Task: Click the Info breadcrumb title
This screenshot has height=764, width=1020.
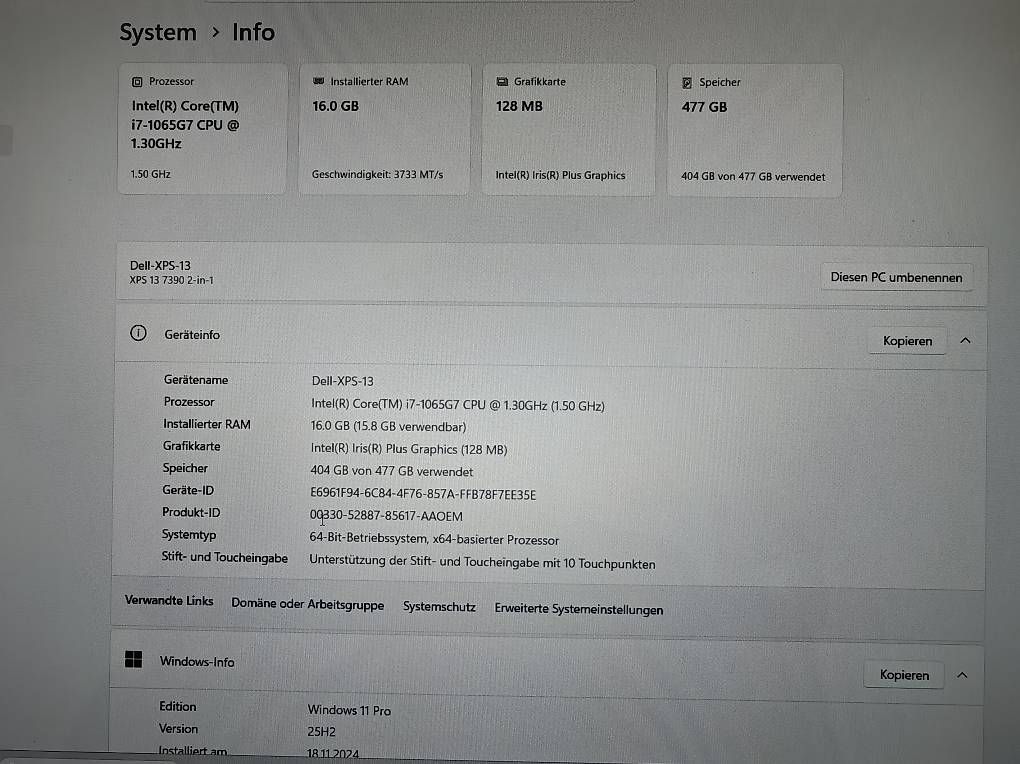Action: [x=254, y=33]
